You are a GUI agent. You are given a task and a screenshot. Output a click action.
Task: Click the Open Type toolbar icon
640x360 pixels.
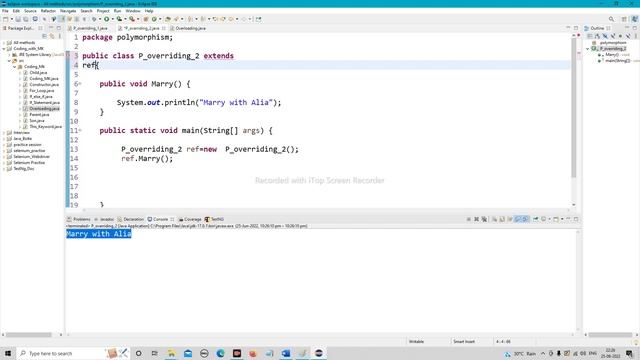tap(168, 19)
